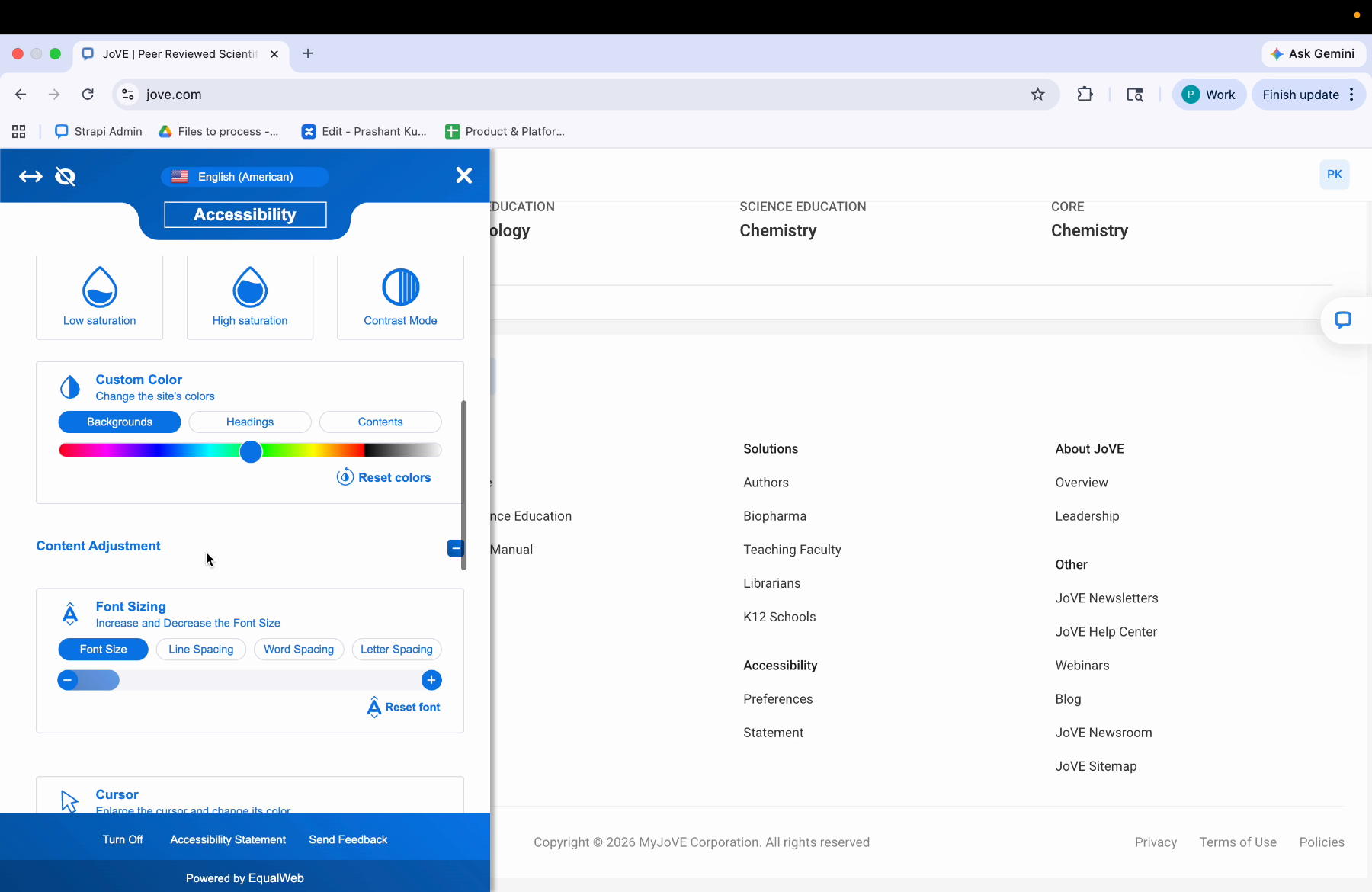Screen dimensions: 1372x892
Task: Open Teaching Faculty link
Action: coord(792,550)
